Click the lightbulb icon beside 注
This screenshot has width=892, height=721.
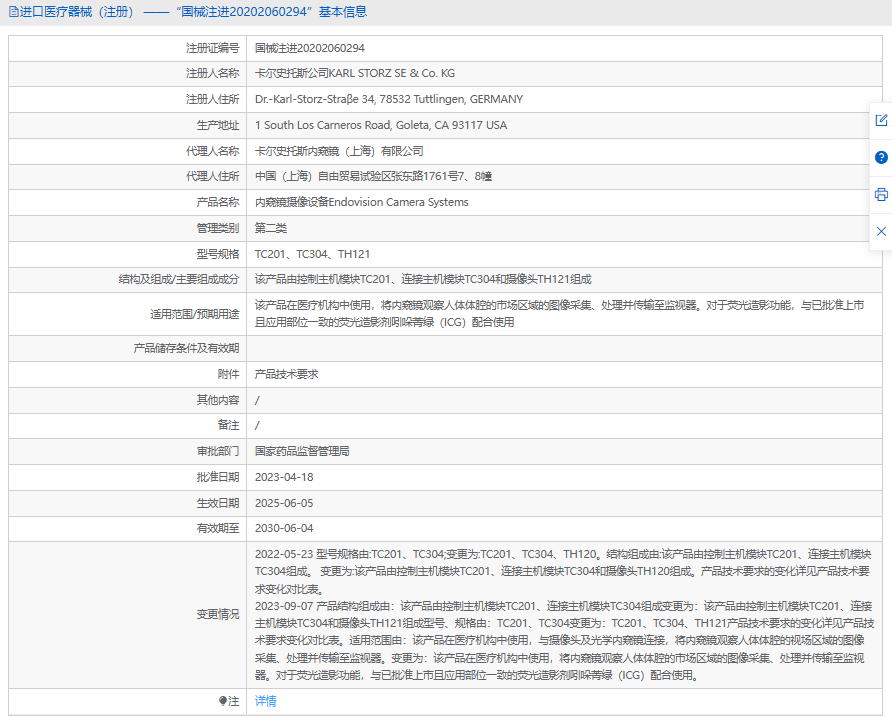222,701
